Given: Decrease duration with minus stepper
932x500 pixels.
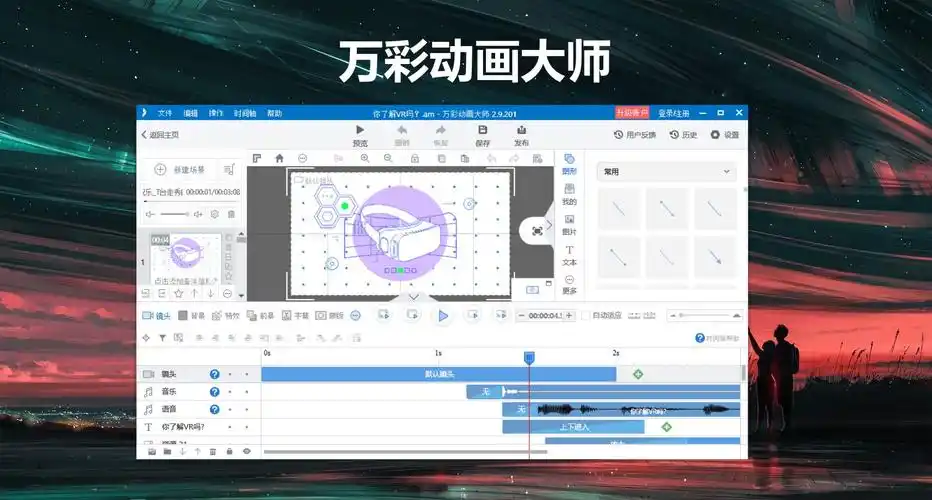Looking at the screenshot, I should coord(521,316).
